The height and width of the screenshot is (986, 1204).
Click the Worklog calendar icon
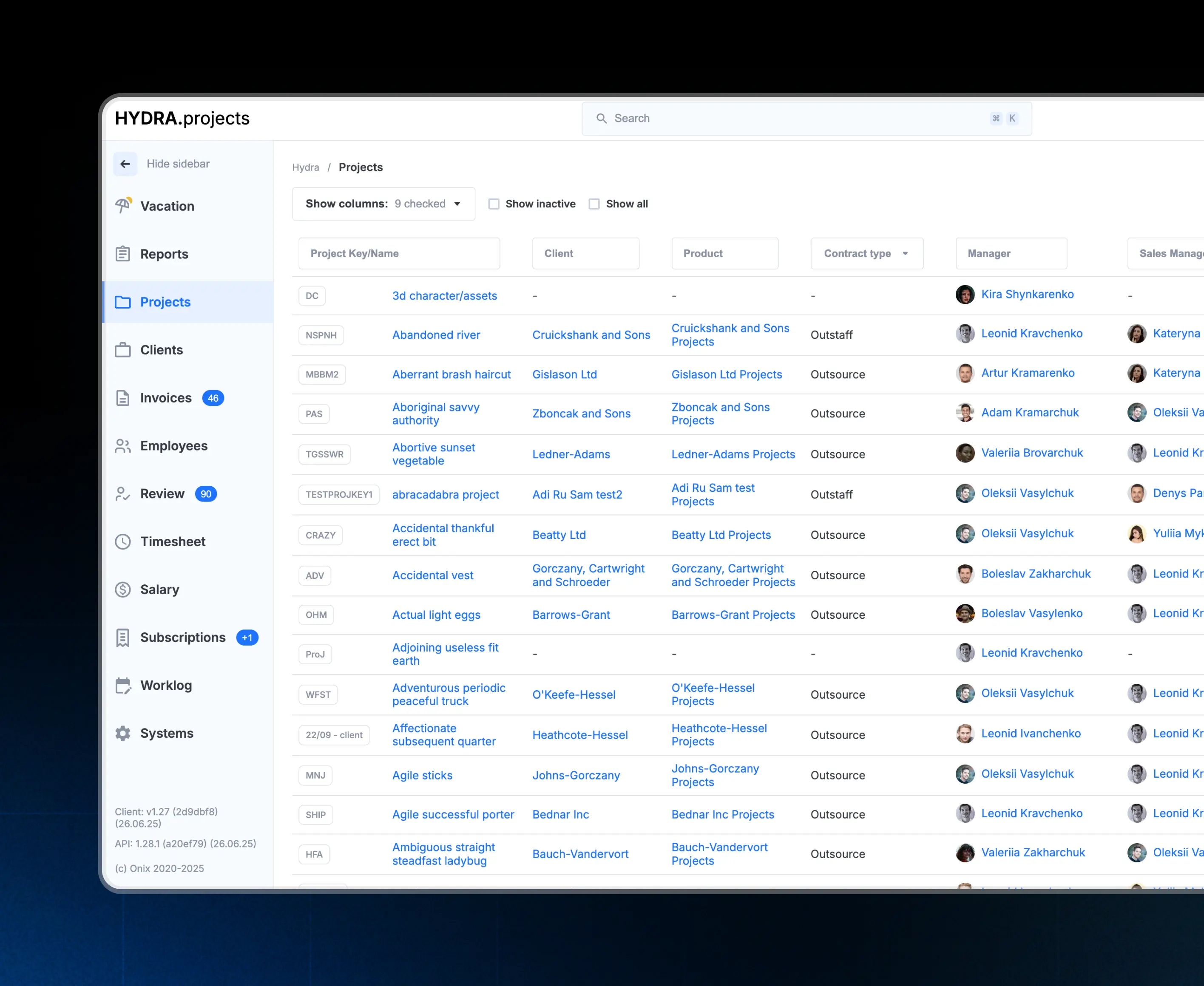[x=123, y=686]
